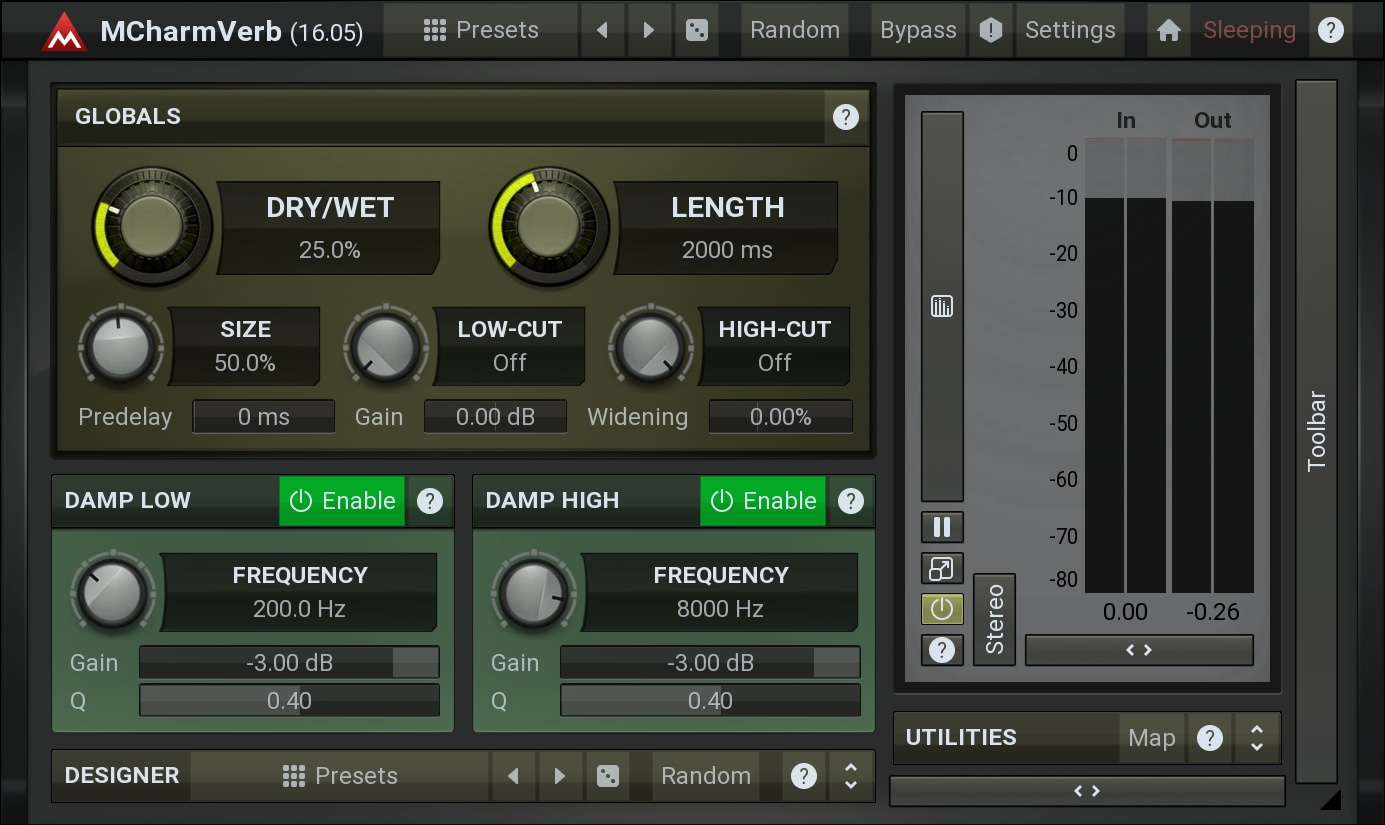Click the DAMP HIGH Q slider

coord(710,701)
